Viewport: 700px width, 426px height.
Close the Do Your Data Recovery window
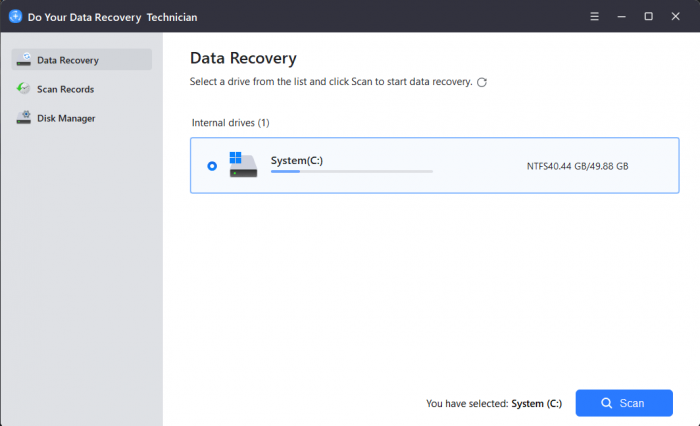(x=676, y=16)
